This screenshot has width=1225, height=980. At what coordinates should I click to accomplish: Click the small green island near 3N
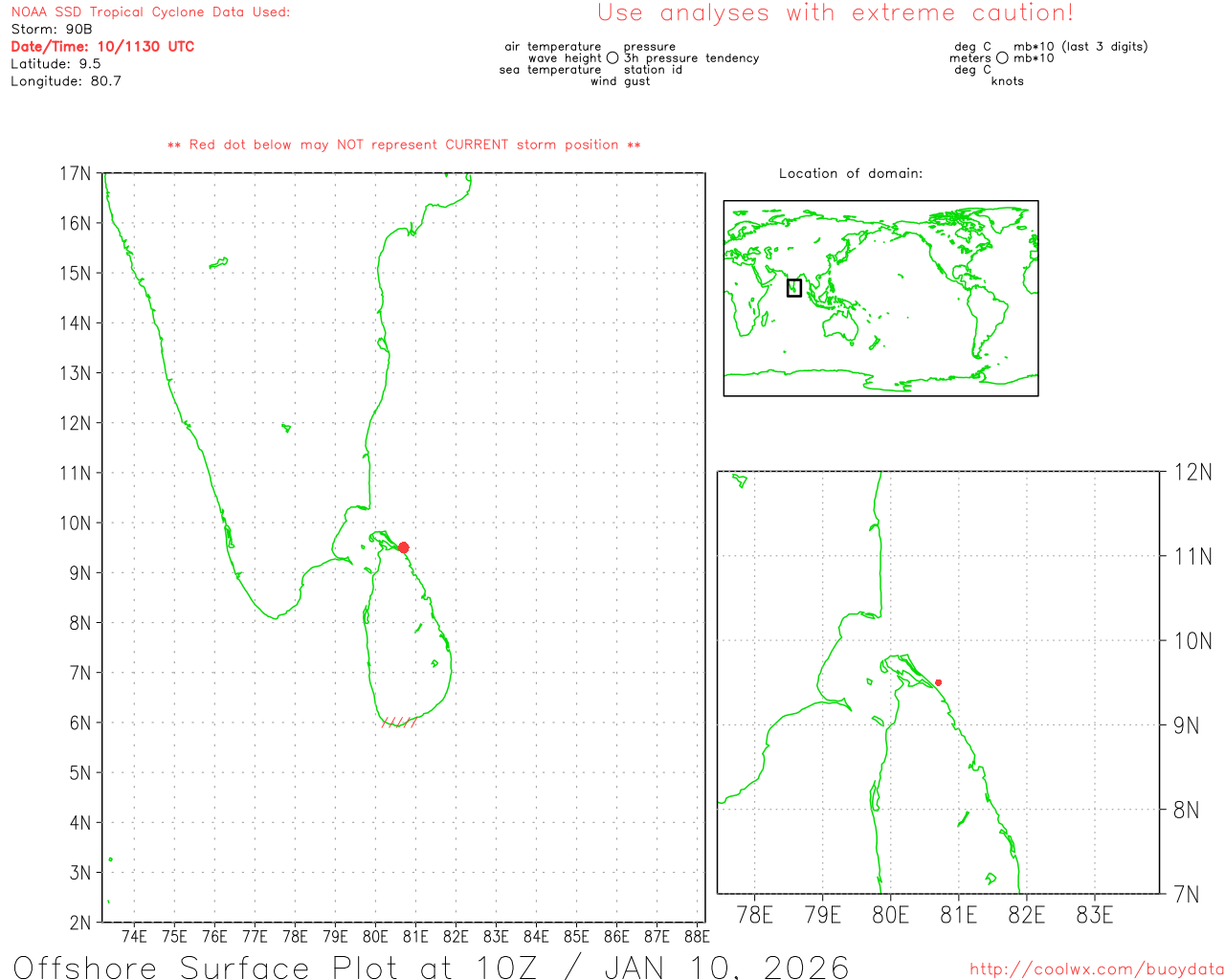click(x=111, y=859)
